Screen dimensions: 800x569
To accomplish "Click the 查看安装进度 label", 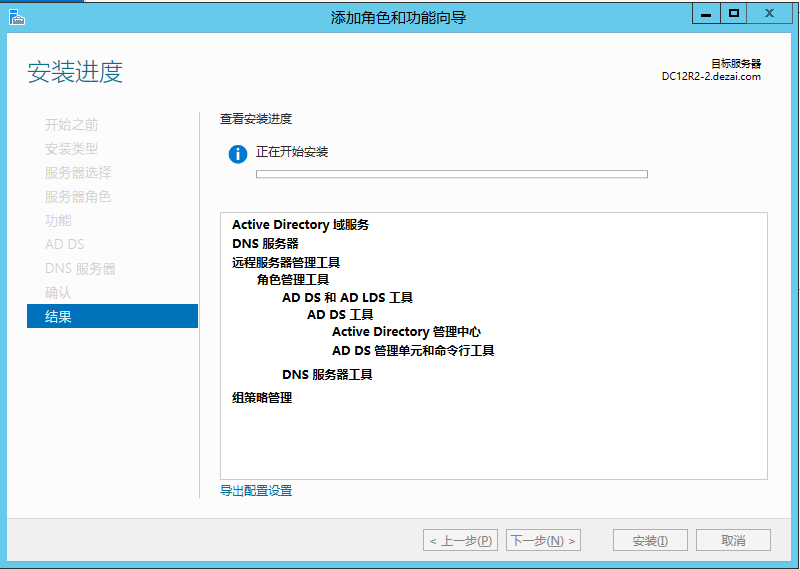I will pyautogui.click(x=256, y=119).
